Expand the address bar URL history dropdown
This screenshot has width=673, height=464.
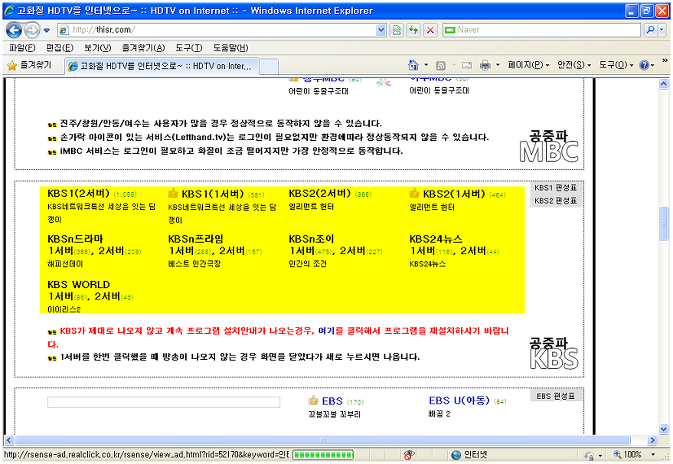pyautogui.click(x=381, y=30)
